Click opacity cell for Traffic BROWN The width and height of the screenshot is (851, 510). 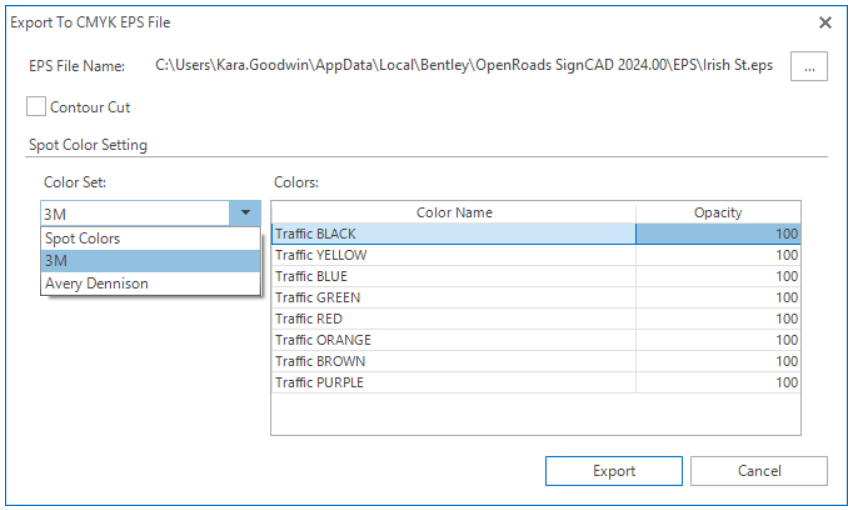click(718, 361)
